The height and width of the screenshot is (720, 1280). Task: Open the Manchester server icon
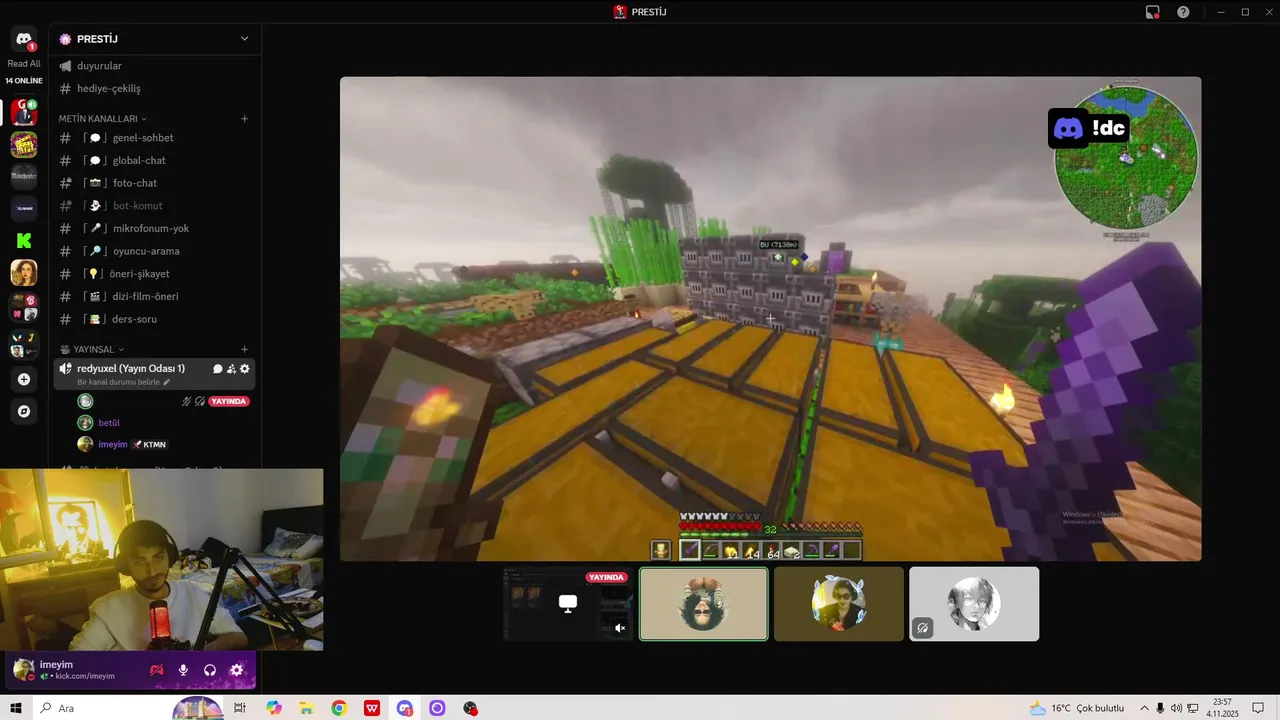pos(24,176)
